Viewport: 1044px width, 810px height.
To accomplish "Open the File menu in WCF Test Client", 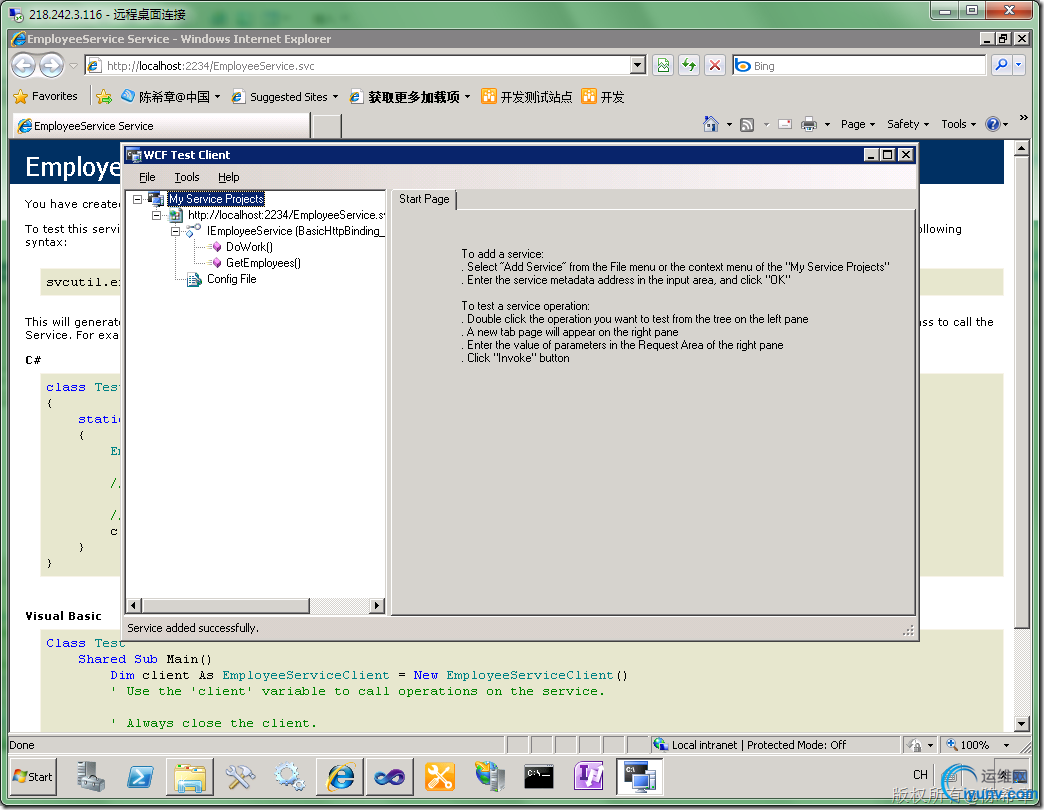I will pos(147,177).
